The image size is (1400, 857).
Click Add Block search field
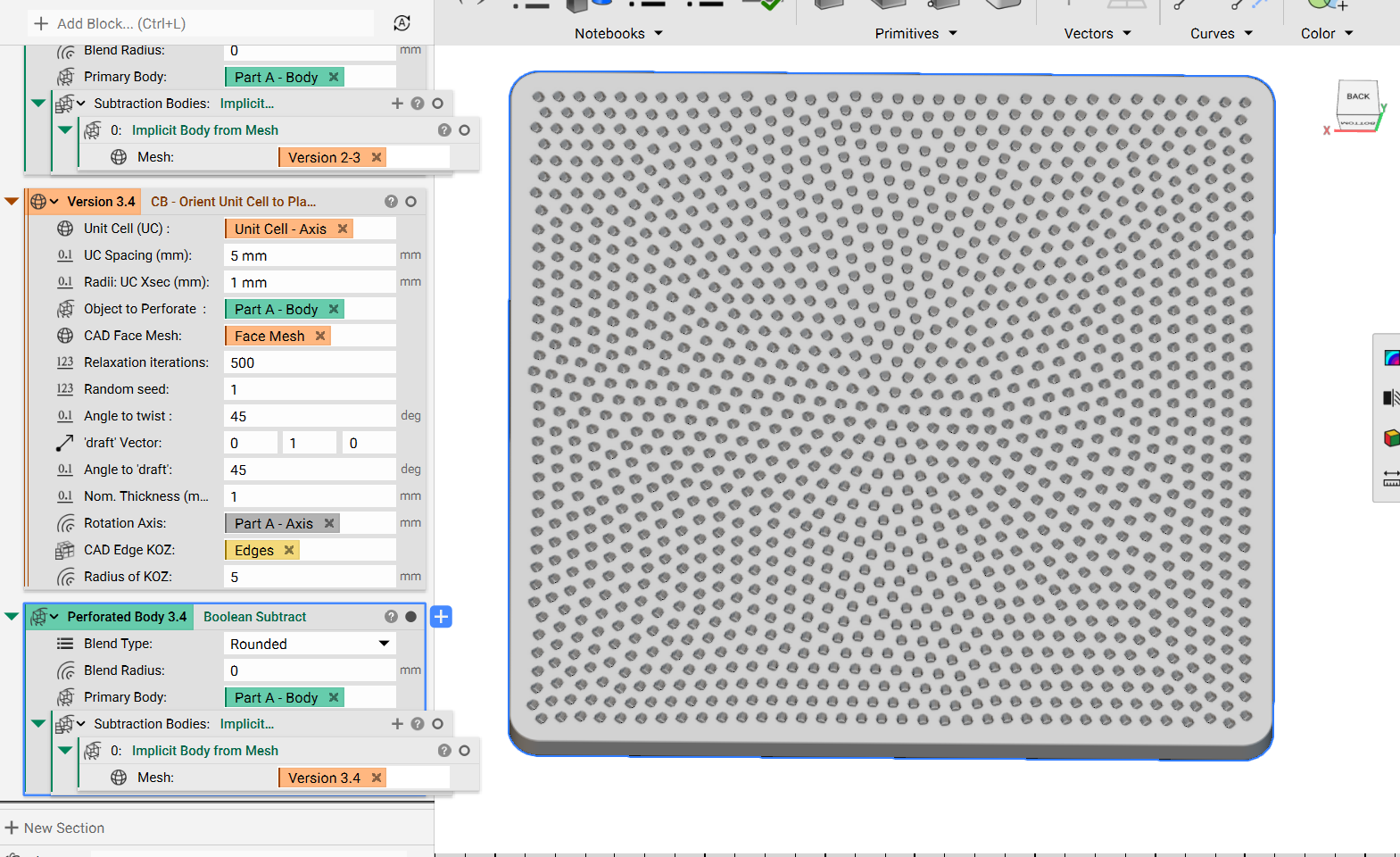pos(201,23)
